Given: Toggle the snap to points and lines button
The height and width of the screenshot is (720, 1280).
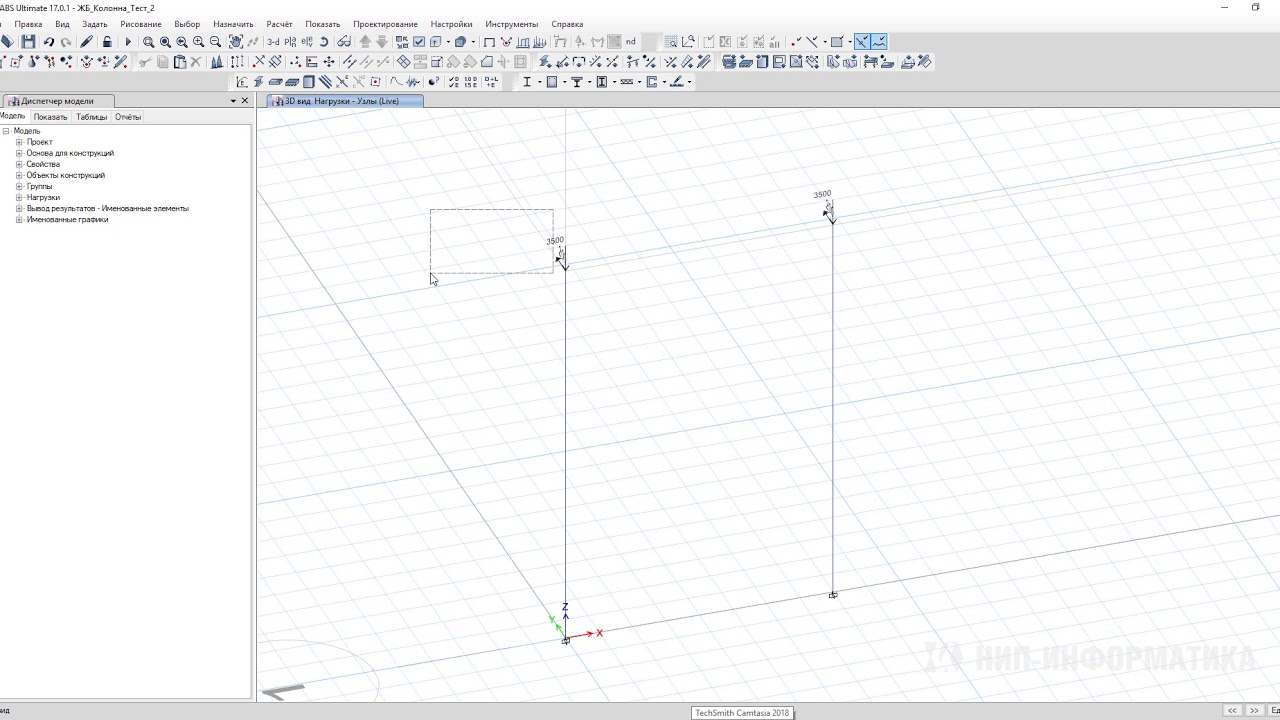Looking at the screenshot, I should pos(861,42).
